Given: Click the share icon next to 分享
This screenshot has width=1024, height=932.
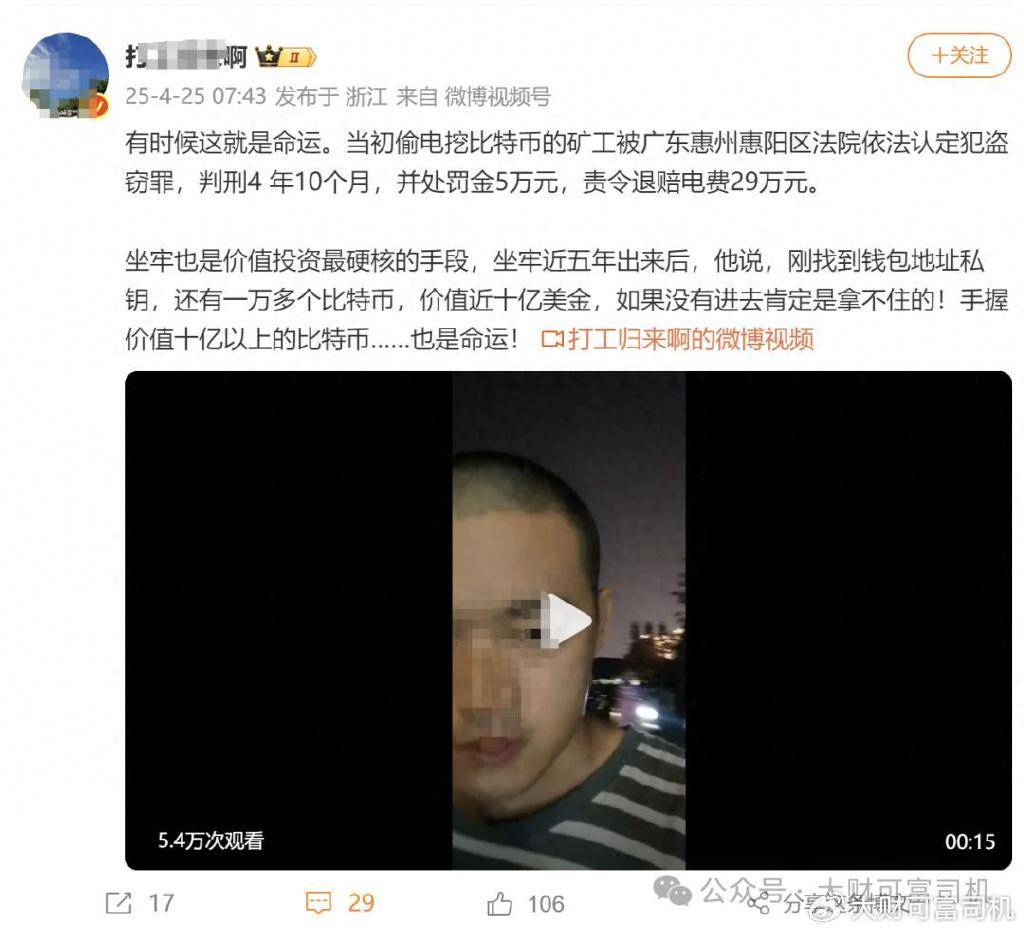Looking at the screenshot, I should pos(758,905).
